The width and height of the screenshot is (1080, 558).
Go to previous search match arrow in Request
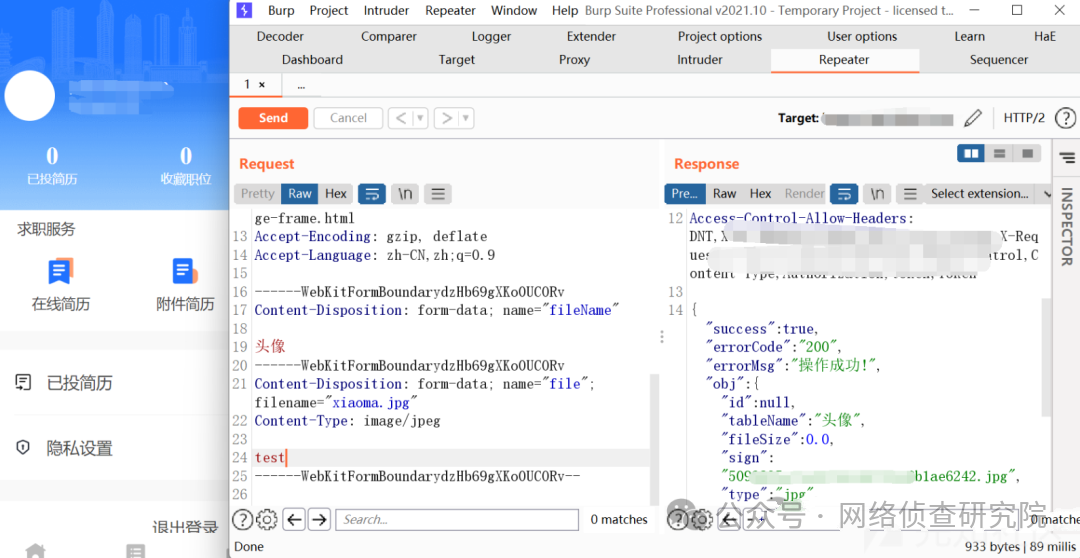[294, 519]
